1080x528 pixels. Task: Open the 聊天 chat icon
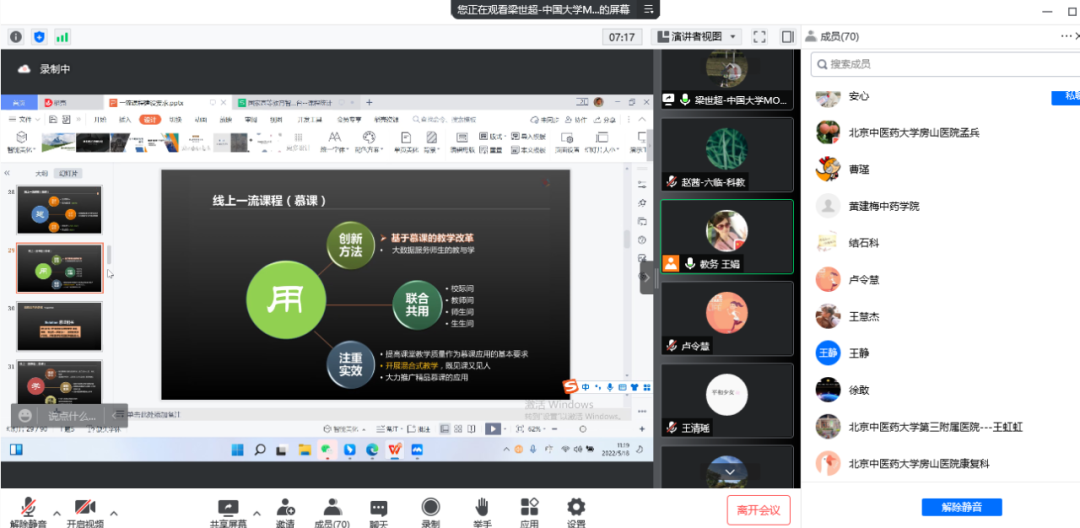coord(378,507)
